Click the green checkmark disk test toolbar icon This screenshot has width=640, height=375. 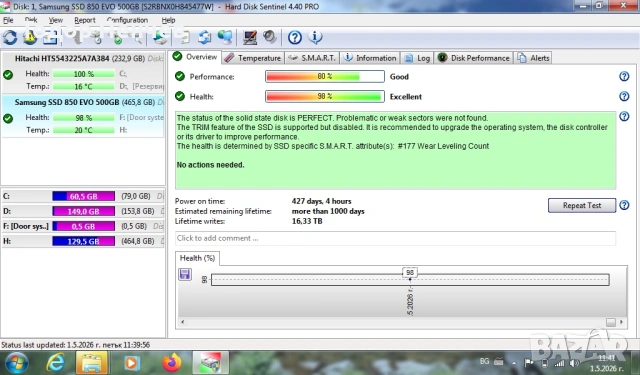[x=118, y=38]
